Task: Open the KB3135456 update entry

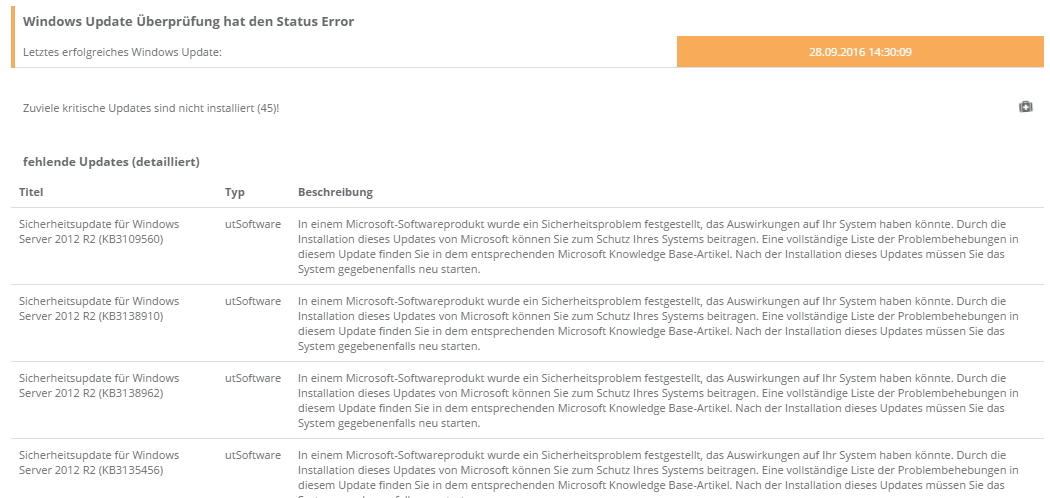Action: pos(99,462)
